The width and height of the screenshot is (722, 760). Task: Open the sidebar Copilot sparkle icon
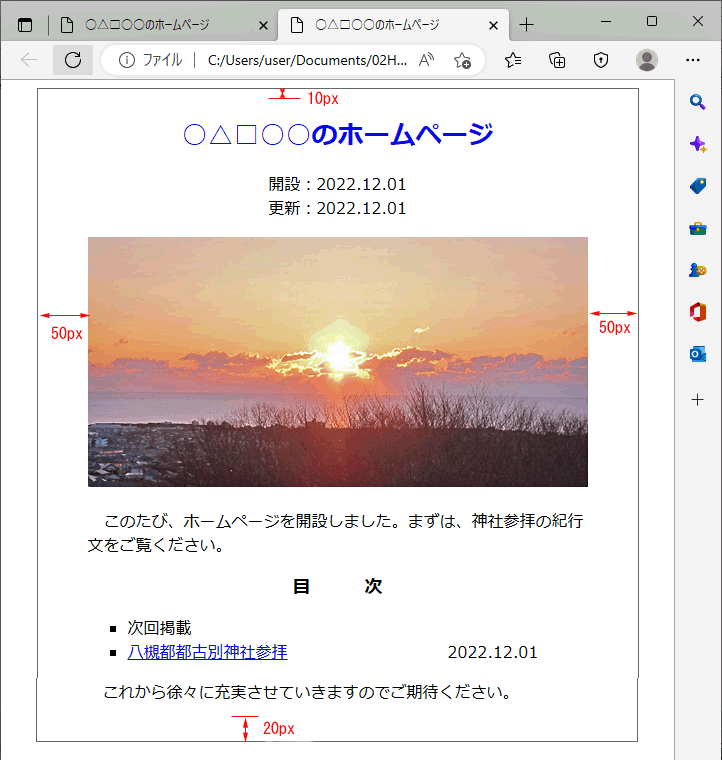697,144
